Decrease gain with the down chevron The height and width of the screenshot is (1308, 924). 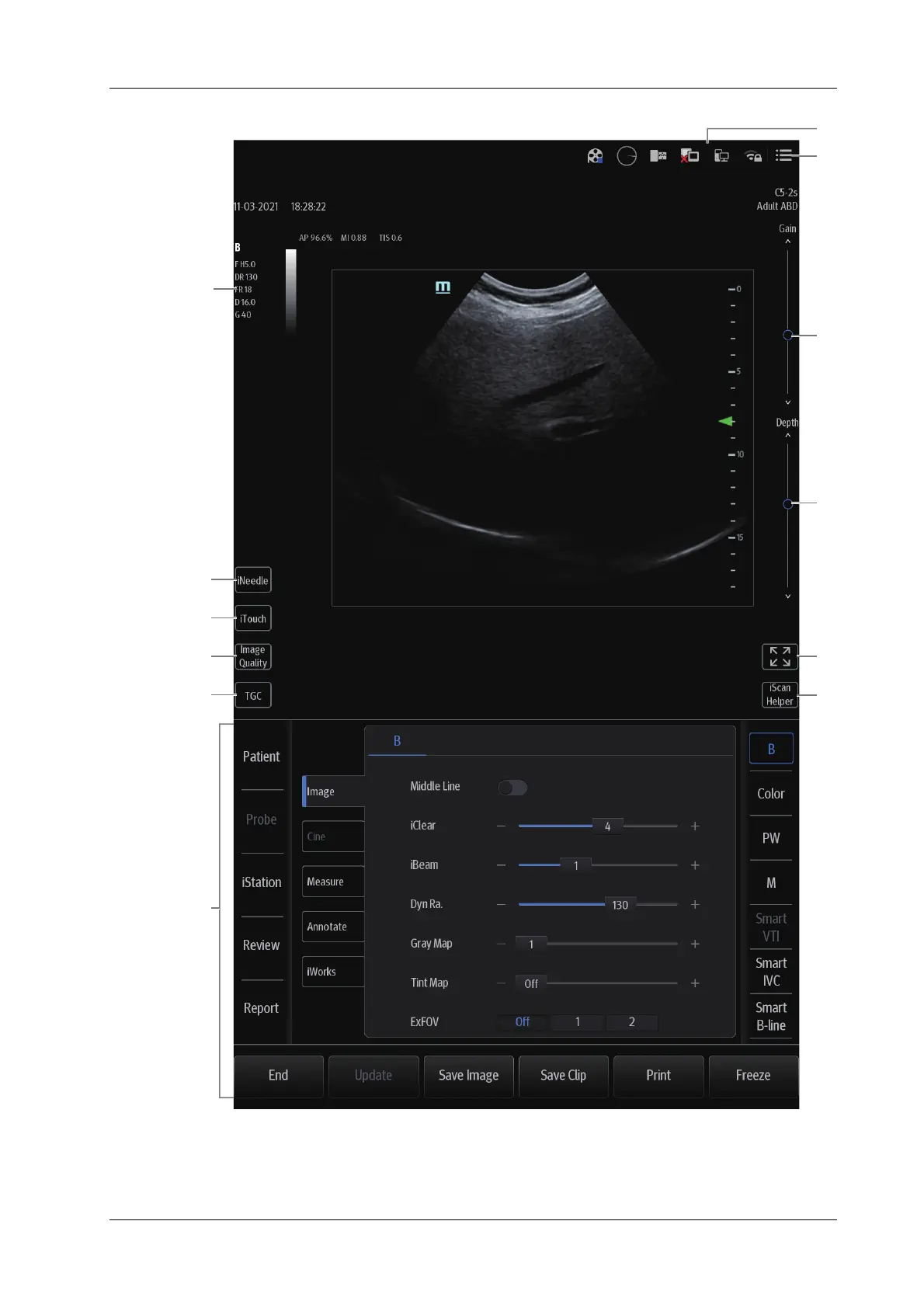pos(787,402)
